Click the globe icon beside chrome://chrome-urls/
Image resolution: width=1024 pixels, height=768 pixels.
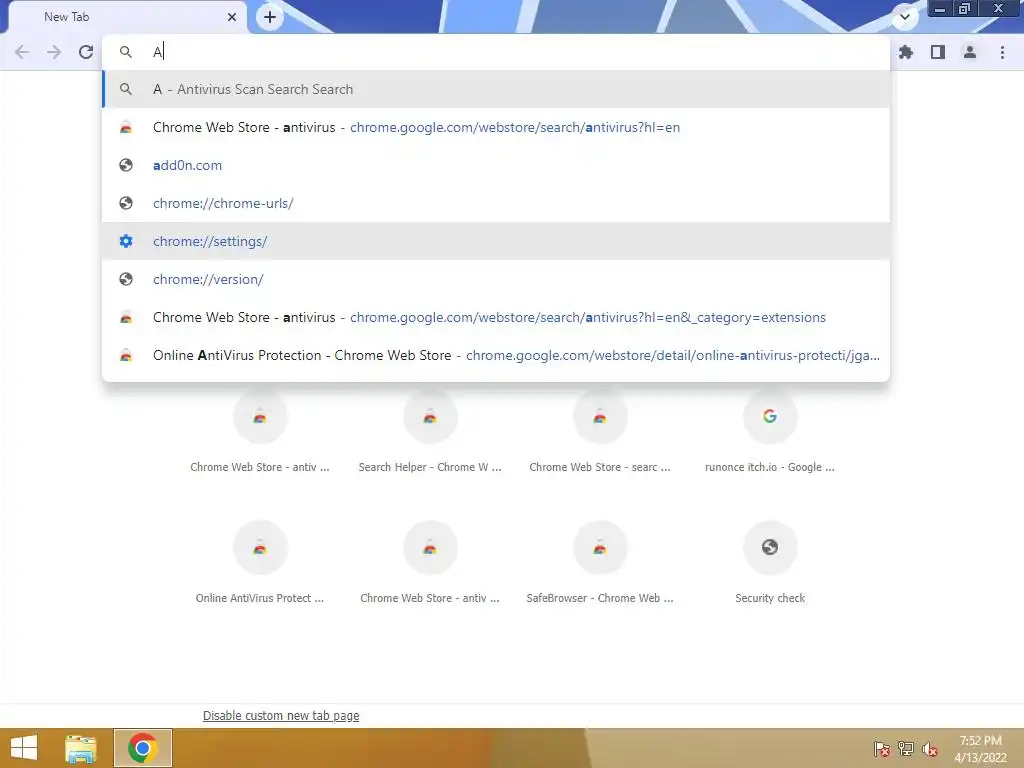coord(126,203)
